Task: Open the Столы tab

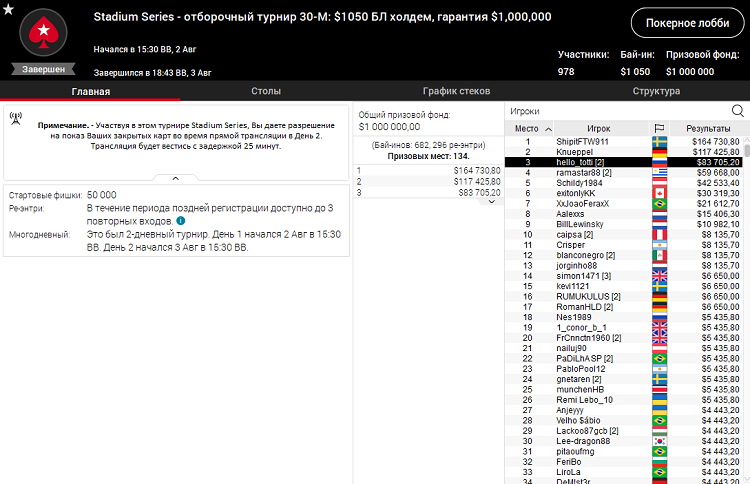Action: coord(266,91)
